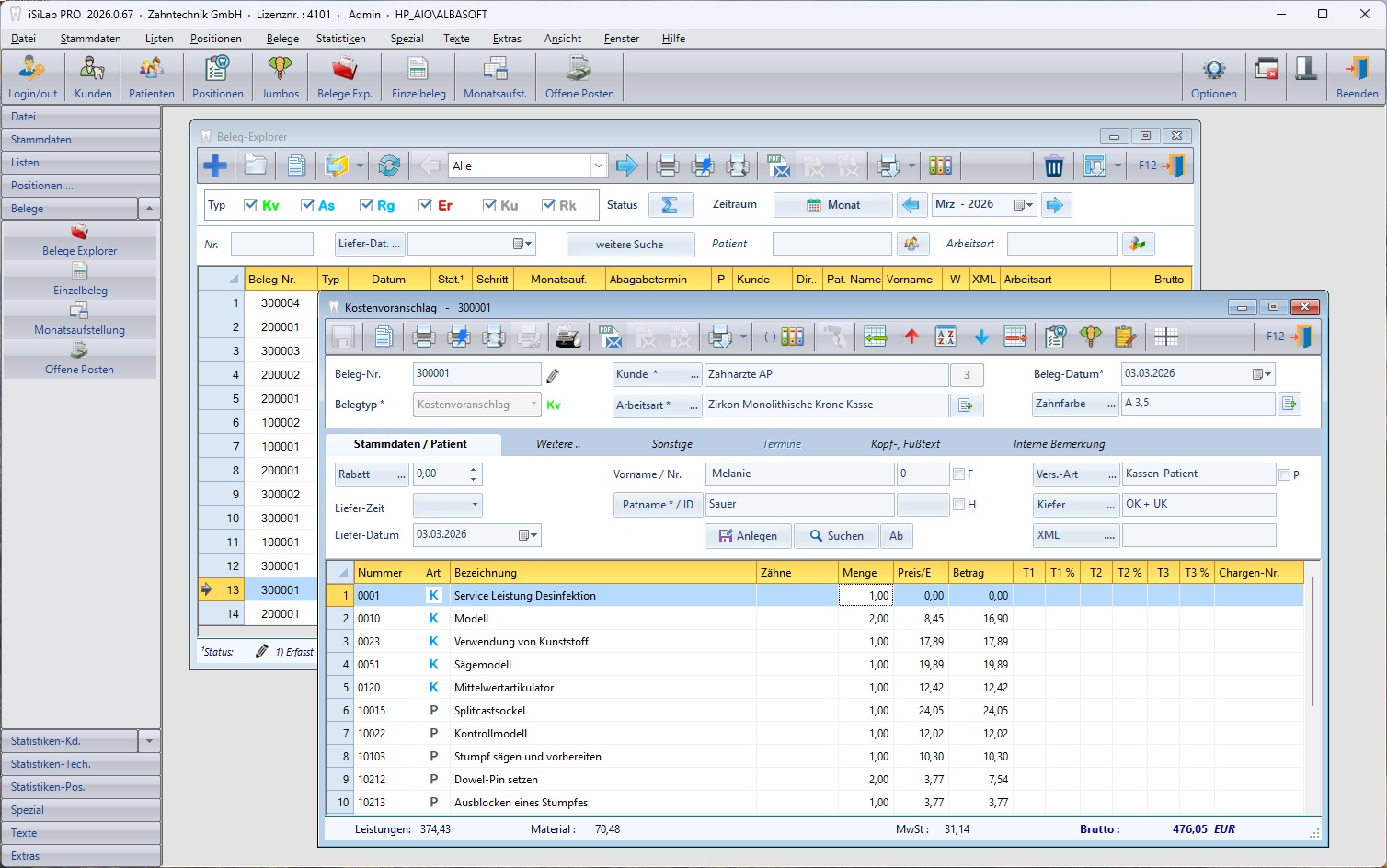Click the Jumbos toolbar icon

coord(280,76)
